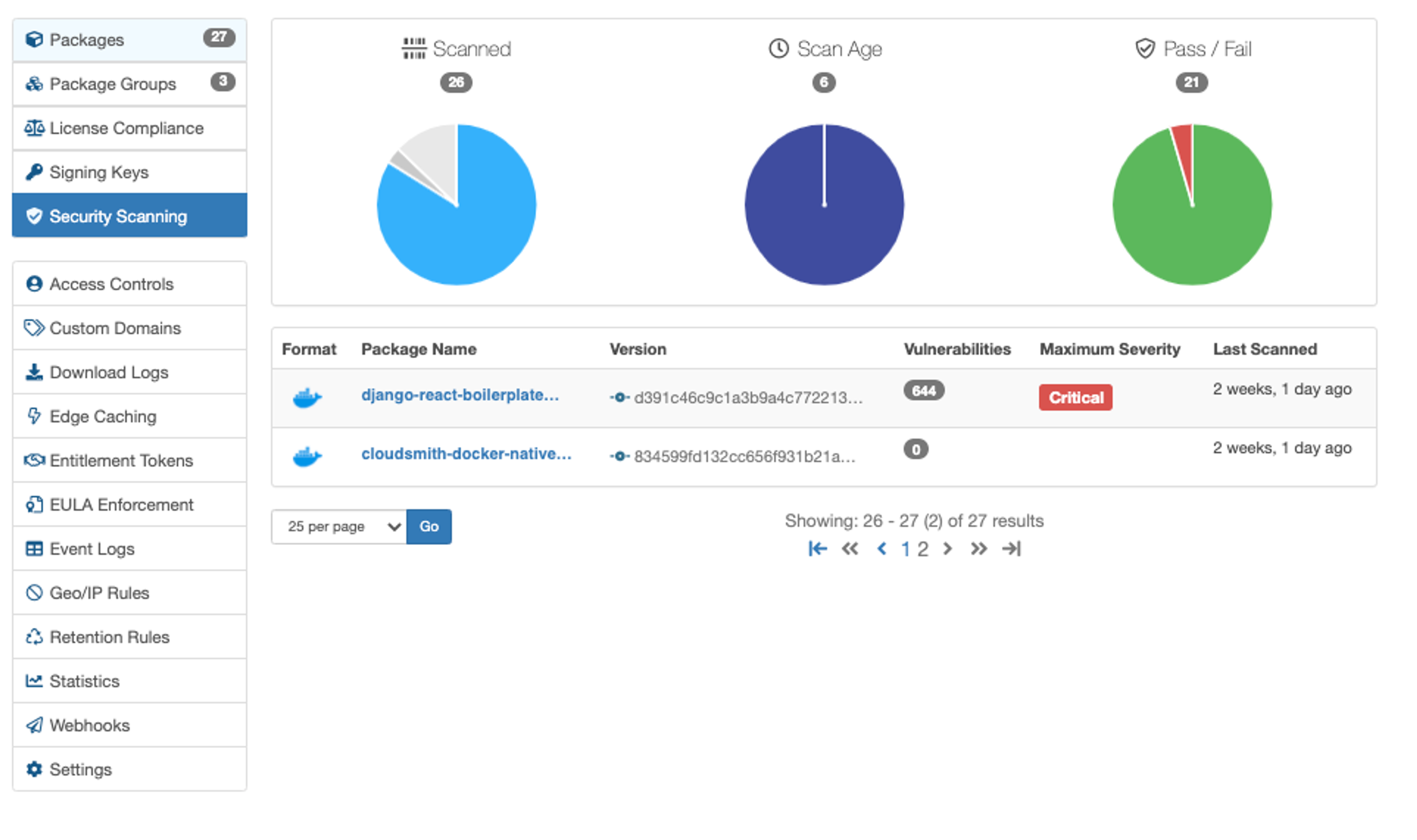Click the double-chevron skip-back pagination icon

tap(850, 549)
